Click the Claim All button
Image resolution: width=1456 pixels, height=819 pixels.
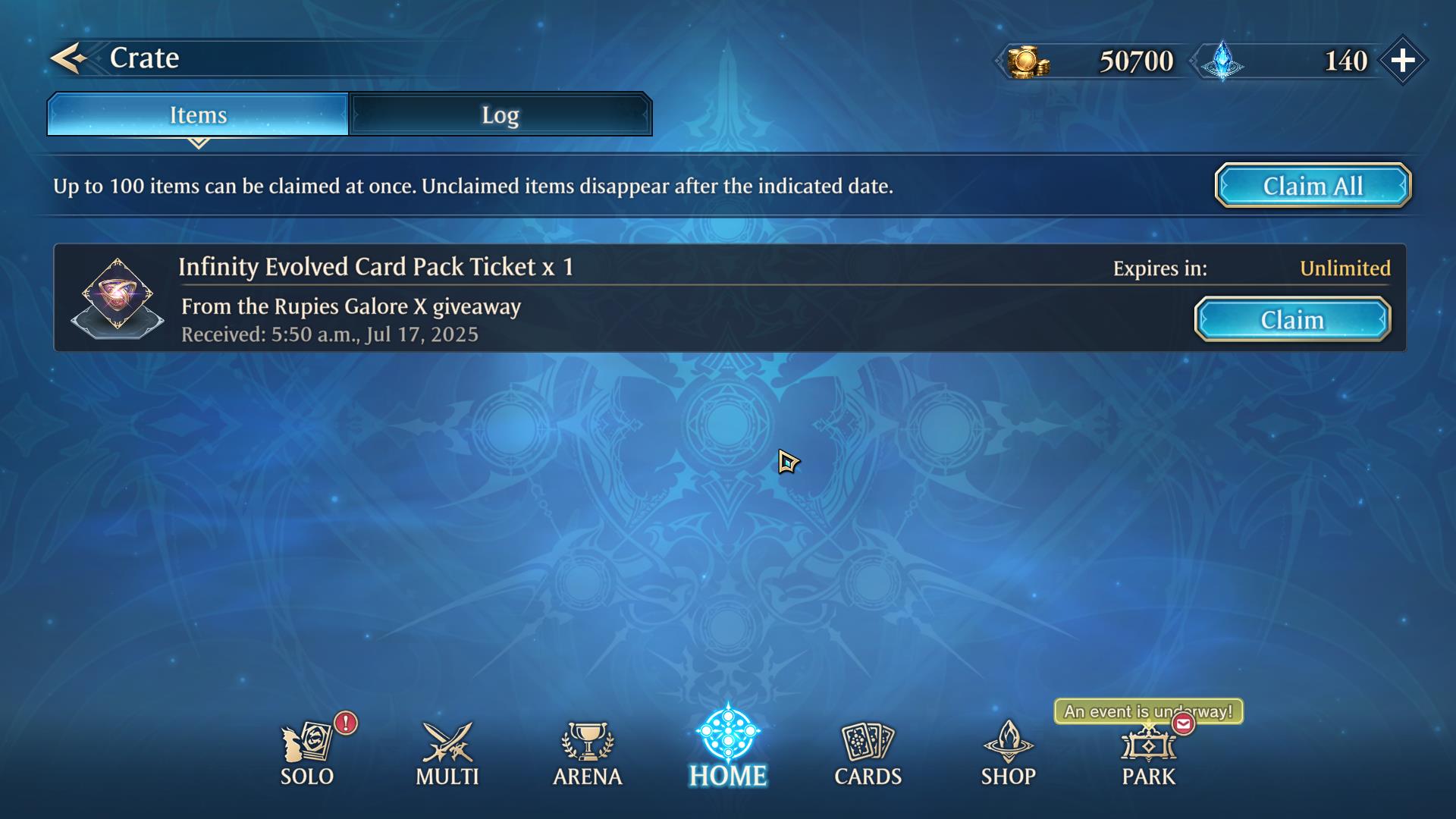point(1313,186)
